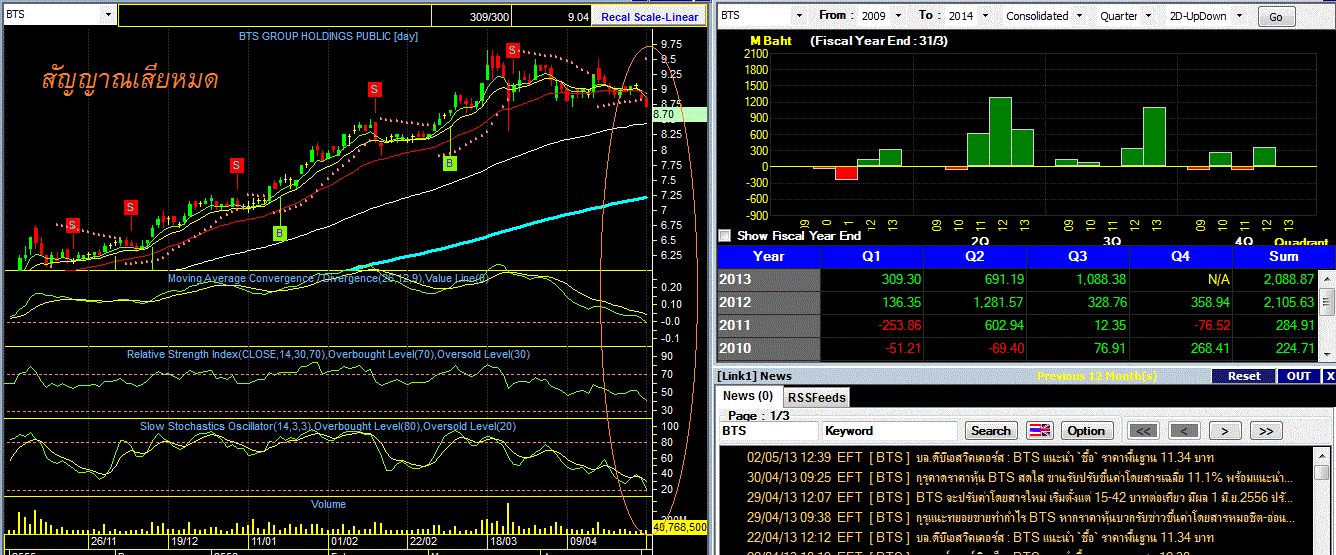Go to the previous news page (<)
Screen dimensions: 1336x555
point(1183,431)
